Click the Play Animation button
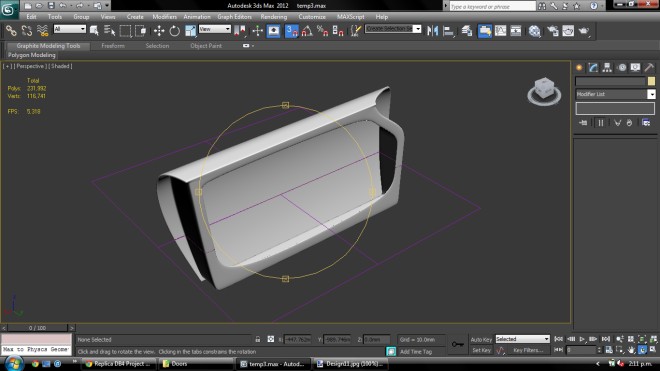The image size is (660, 371). click(x=582, y=339)
